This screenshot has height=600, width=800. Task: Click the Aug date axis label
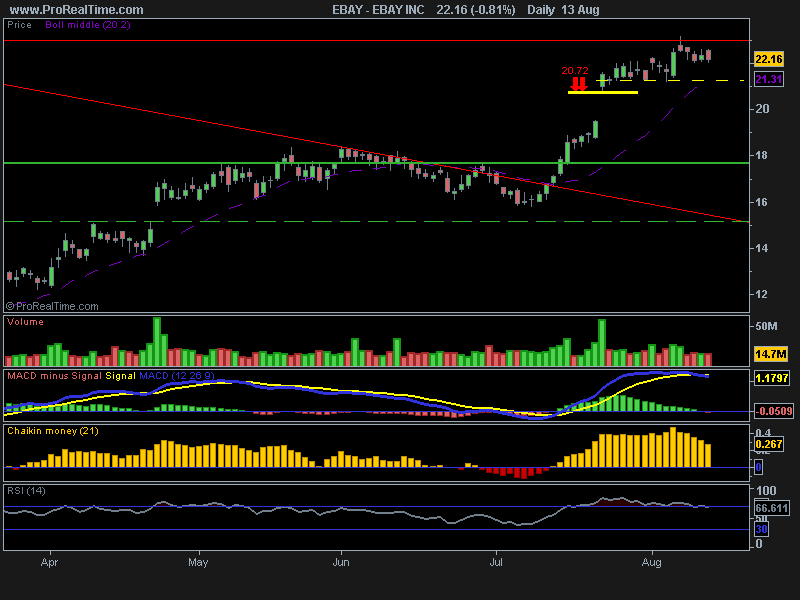[652, 562]
